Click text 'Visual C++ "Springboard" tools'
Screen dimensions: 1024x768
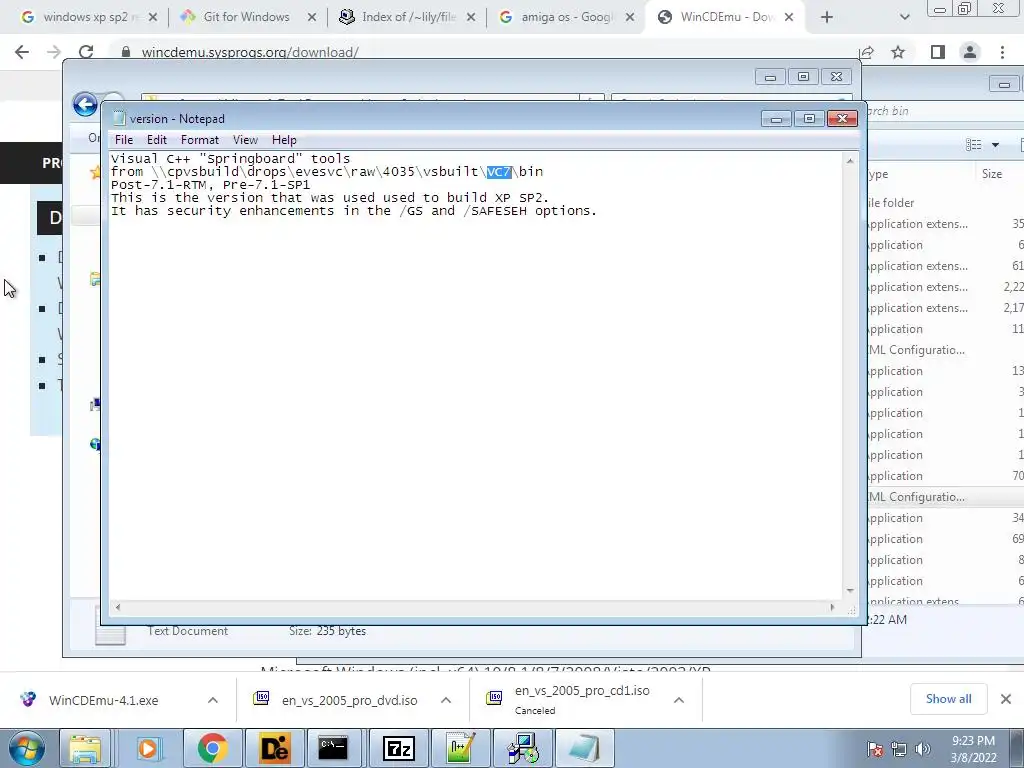tap(231, 159)
